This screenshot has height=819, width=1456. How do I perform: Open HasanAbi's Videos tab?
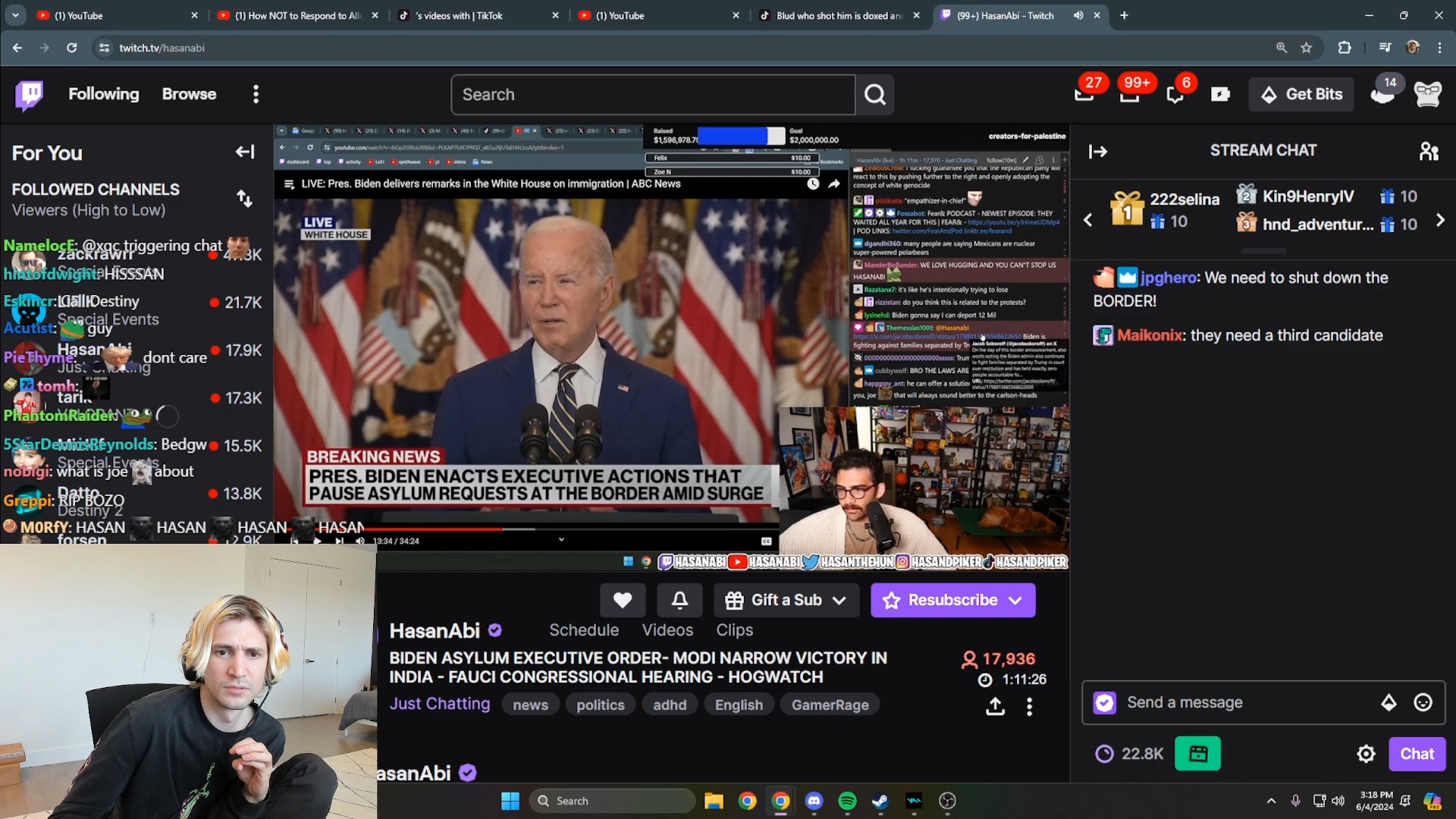point(667,630)
